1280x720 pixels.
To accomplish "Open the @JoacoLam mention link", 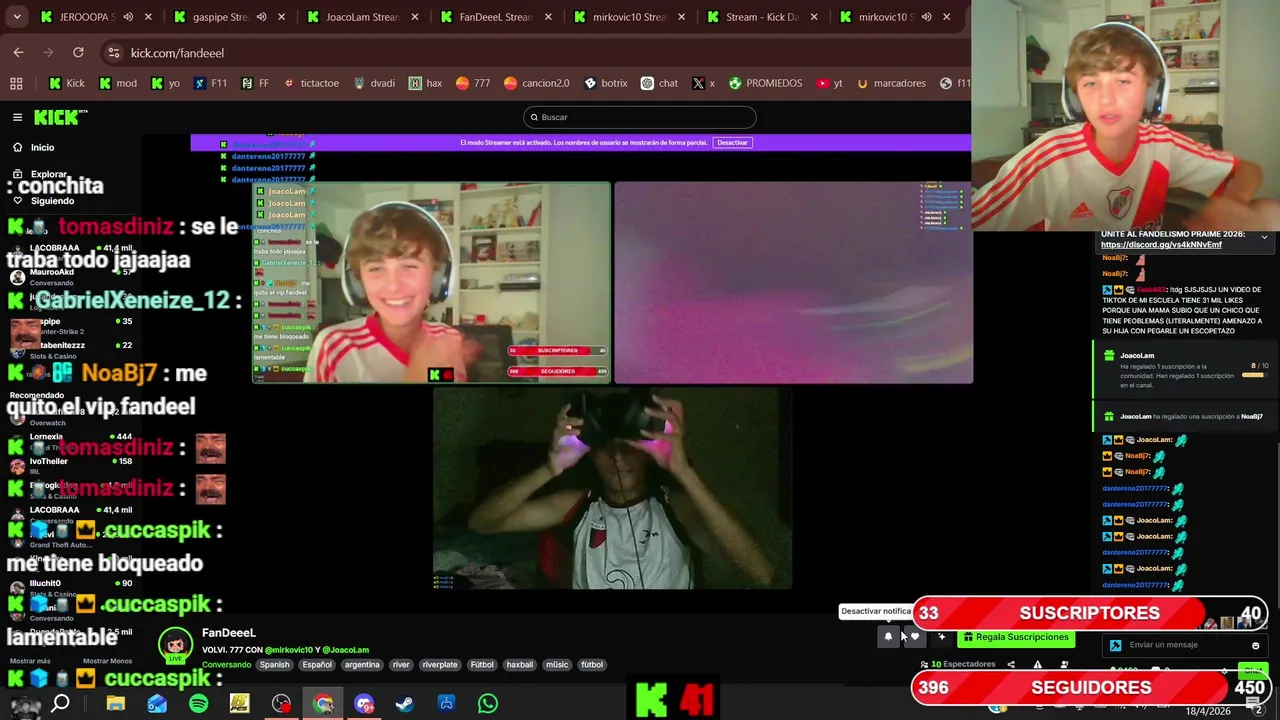I will [345, 650].
